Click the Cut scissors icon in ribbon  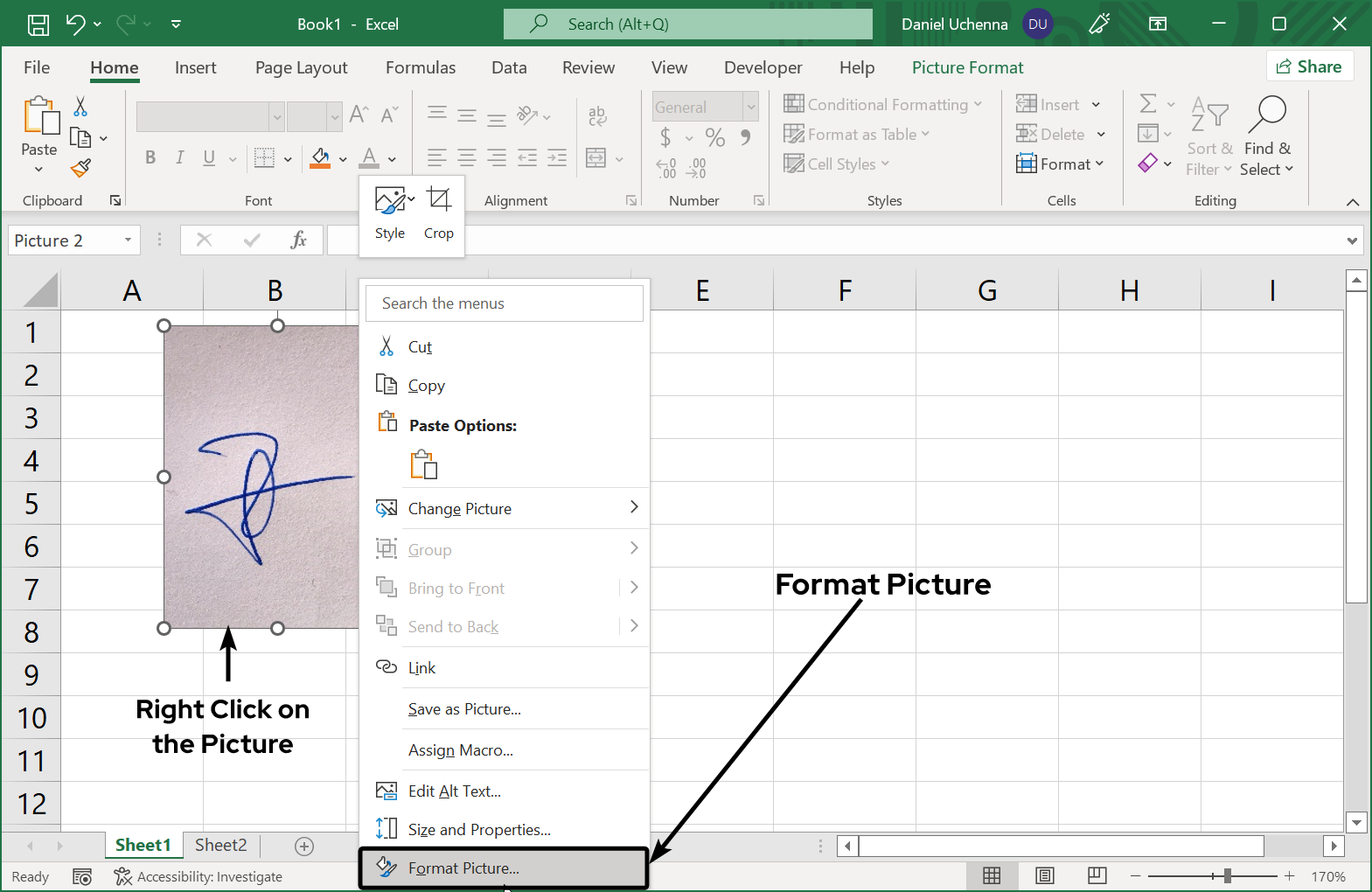tap(80, 107)
